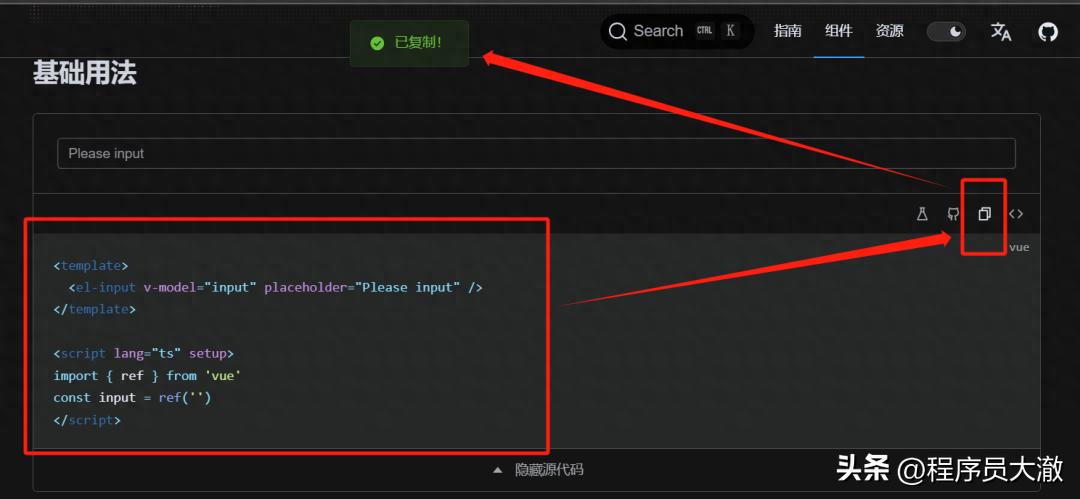Open the Search box in header
The height and width of the screenshot is (499, 1080).
[x=657, y=31]
